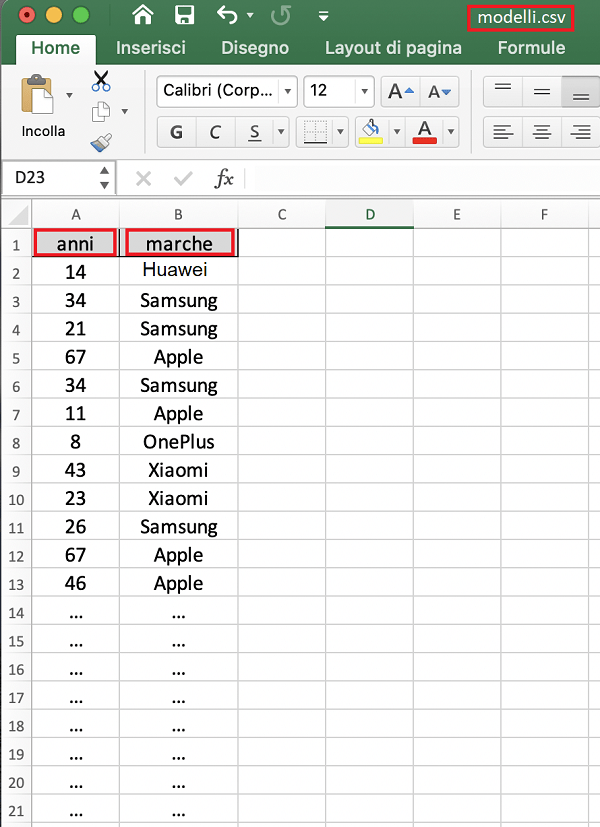
Task: Open the Calibri font name dropdown
Action: coord(288,91)
